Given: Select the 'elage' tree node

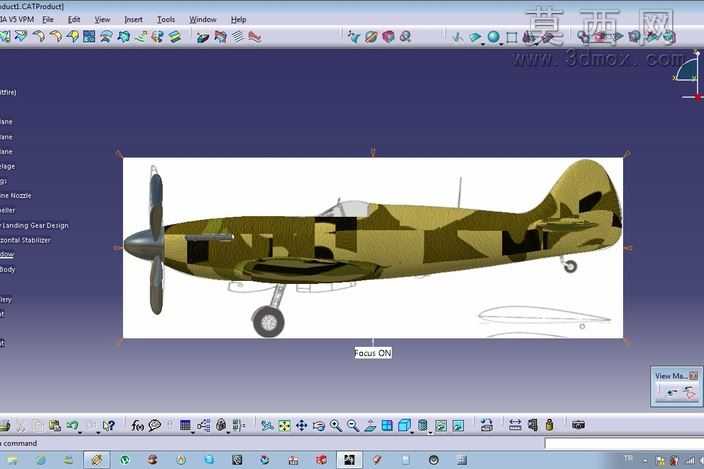Looking at the screenshot, I should tap(8, 166).
